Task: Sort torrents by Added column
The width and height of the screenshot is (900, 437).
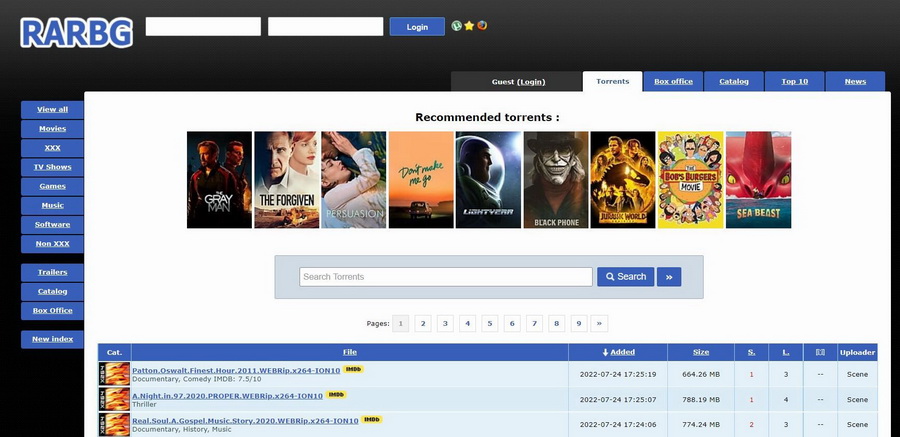Action: pyautogui.click(x=618, y=352)
